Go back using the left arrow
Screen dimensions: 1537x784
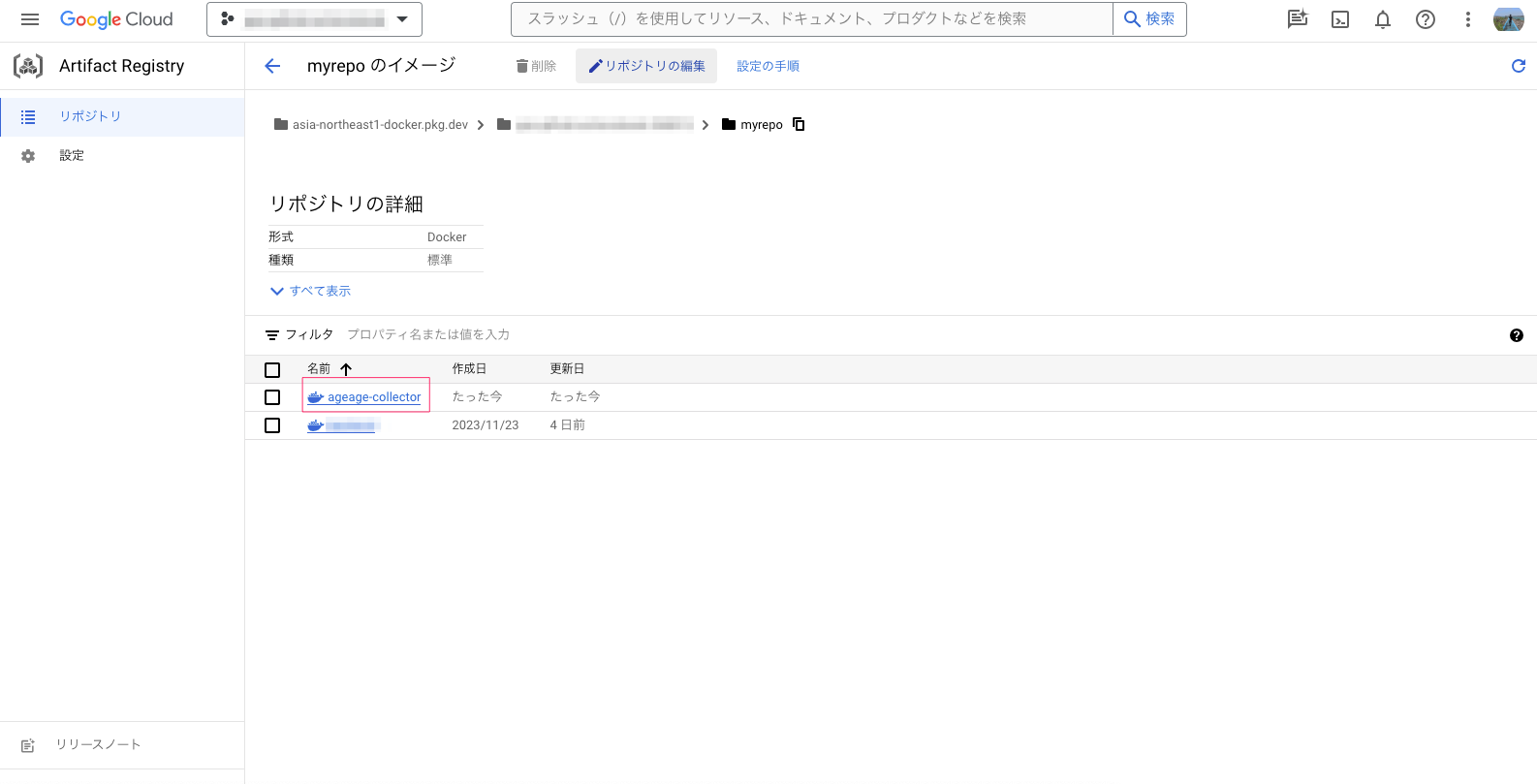pyautogui.click(x=272, y=66)
